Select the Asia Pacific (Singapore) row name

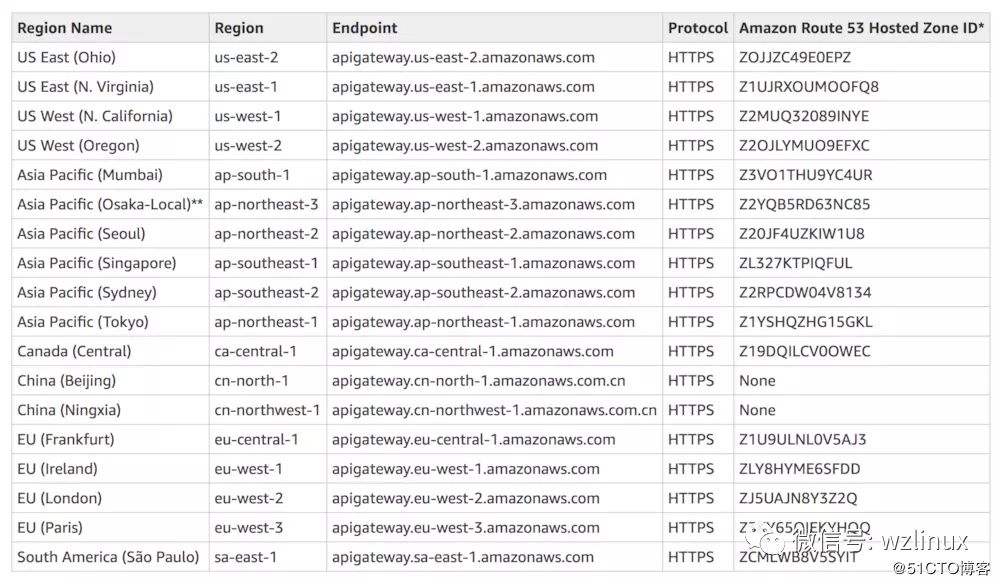[x=96, y=263]
